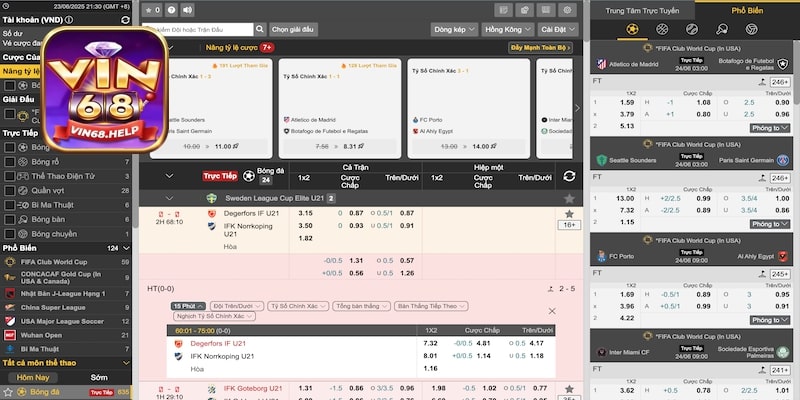Click the search magnifier icon
800x400 pixels.
pyautogui.click(x=260, y=29)
